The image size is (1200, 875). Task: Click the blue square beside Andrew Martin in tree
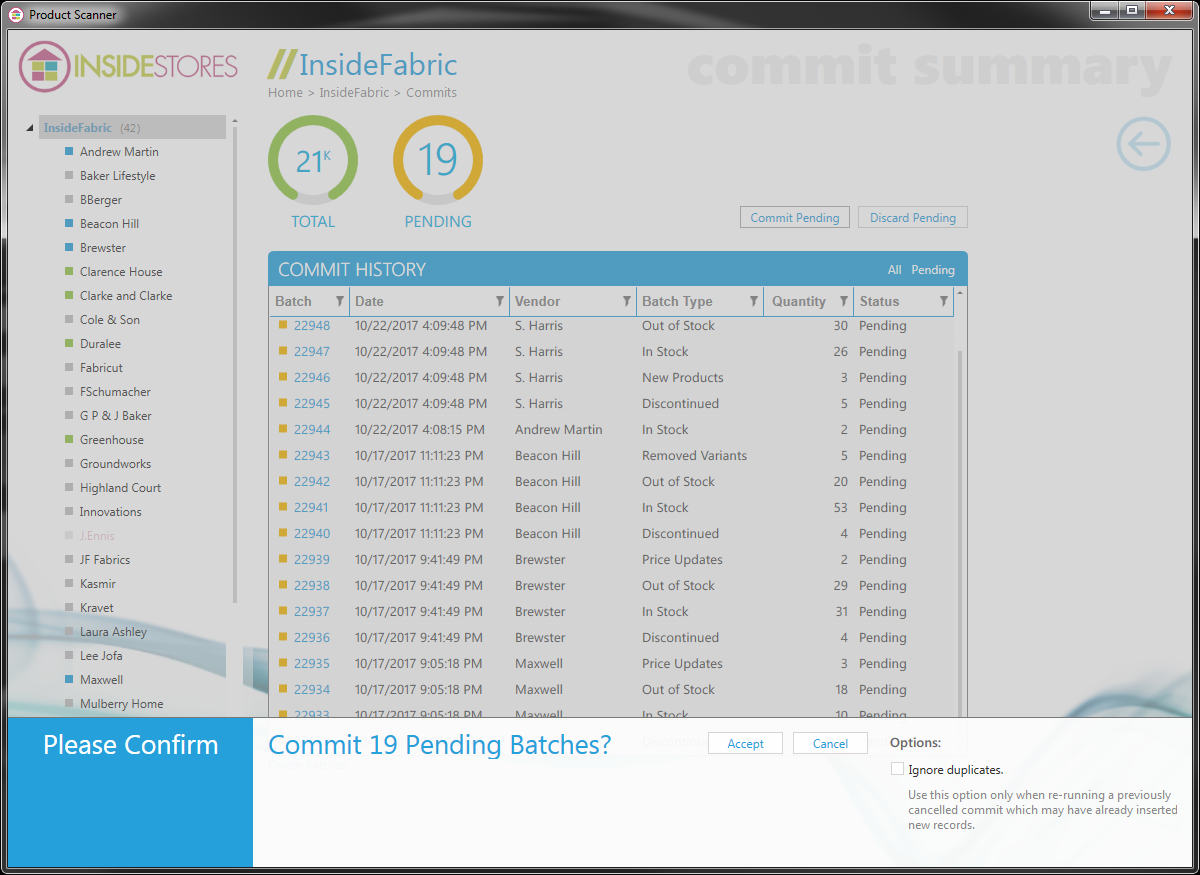tap(69, 152)
